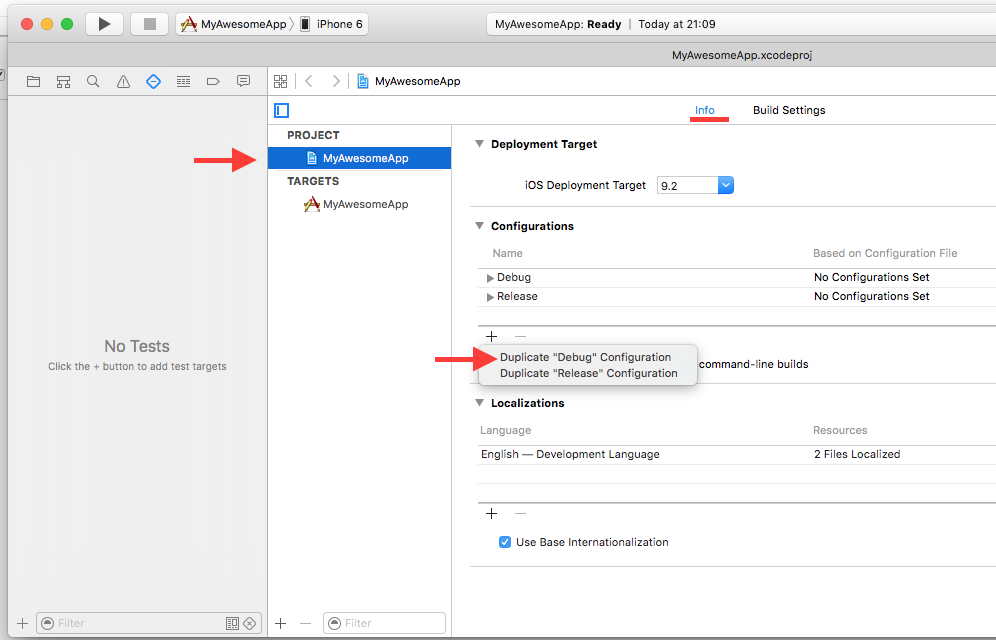The height and width of the screenshot is (640, 996).
Task: Open the Issue navigator warning icon
Action: pyautogui.click(x=123, y=81)
